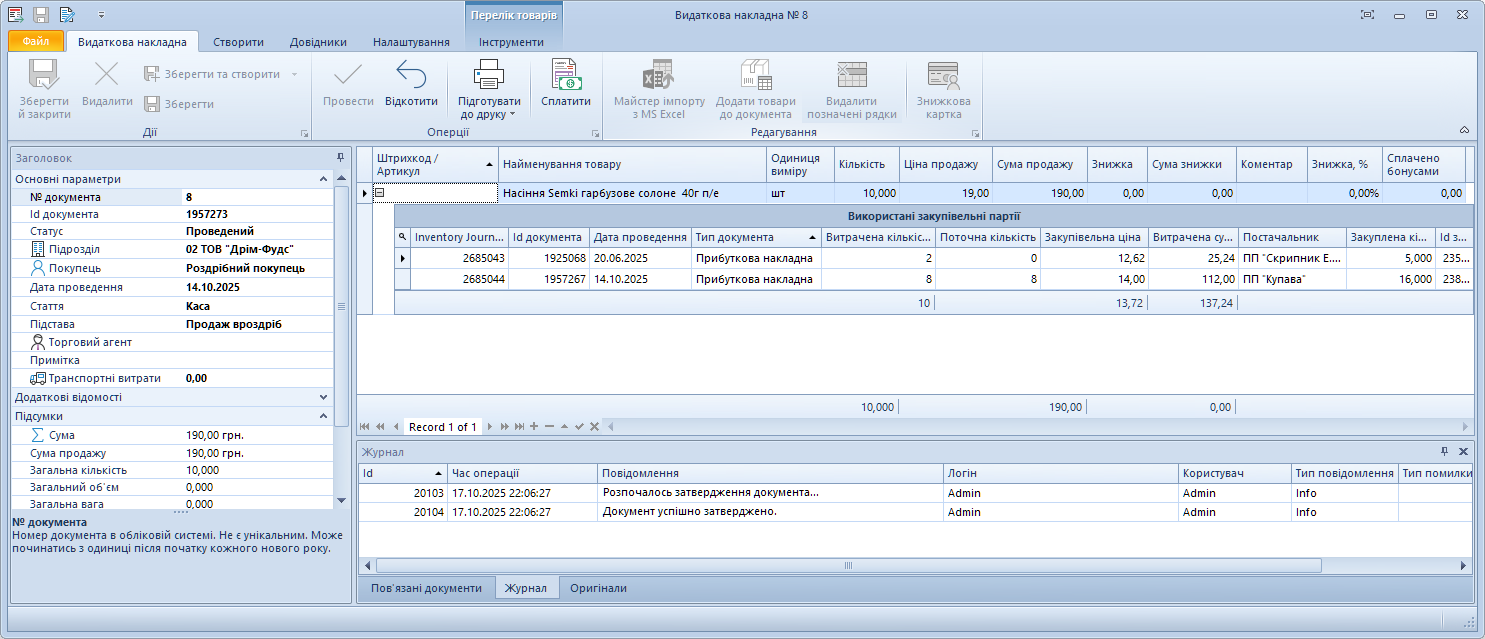Screen dimensions: 1485x639
Task: Pin the Заголовок panel with pushpin icon
Action: (340, 158)
